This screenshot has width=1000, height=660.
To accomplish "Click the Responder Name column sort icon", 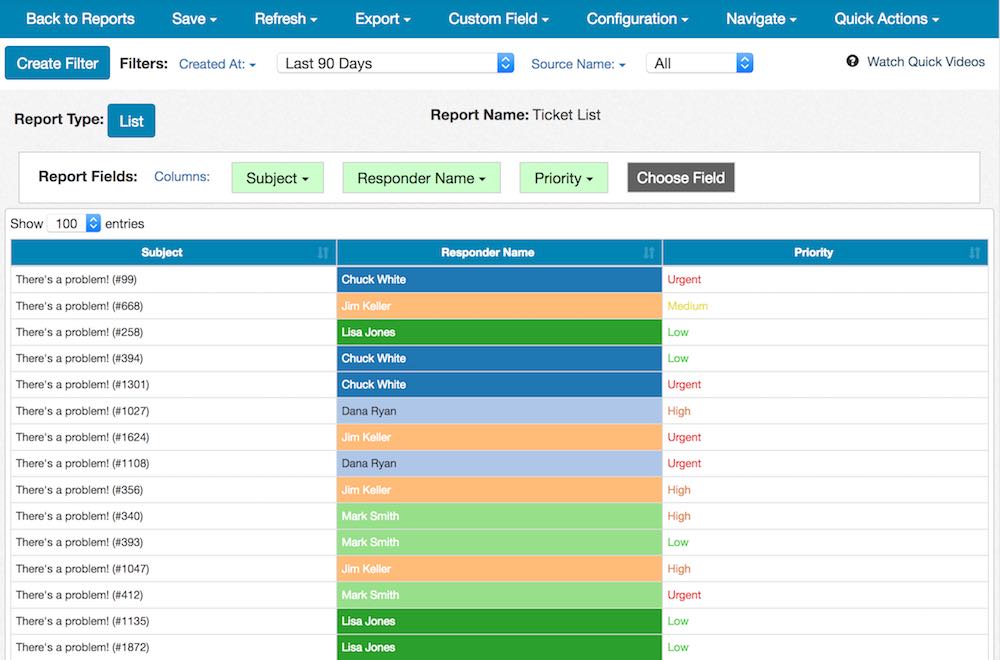I will (649, 253).
